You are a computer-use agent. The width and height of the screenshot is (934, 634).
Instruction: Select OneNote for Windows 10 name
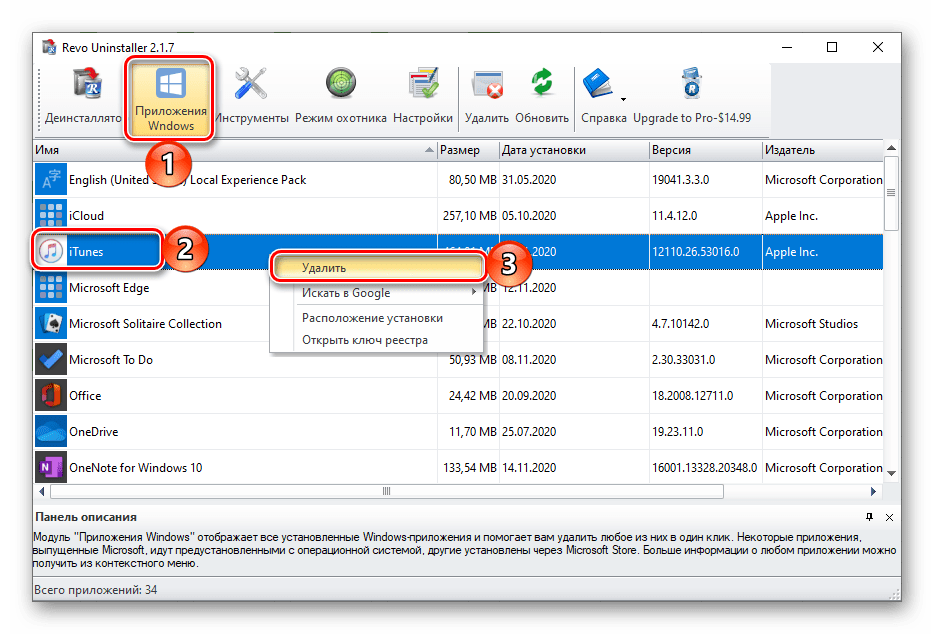click(x=136, y=468)
